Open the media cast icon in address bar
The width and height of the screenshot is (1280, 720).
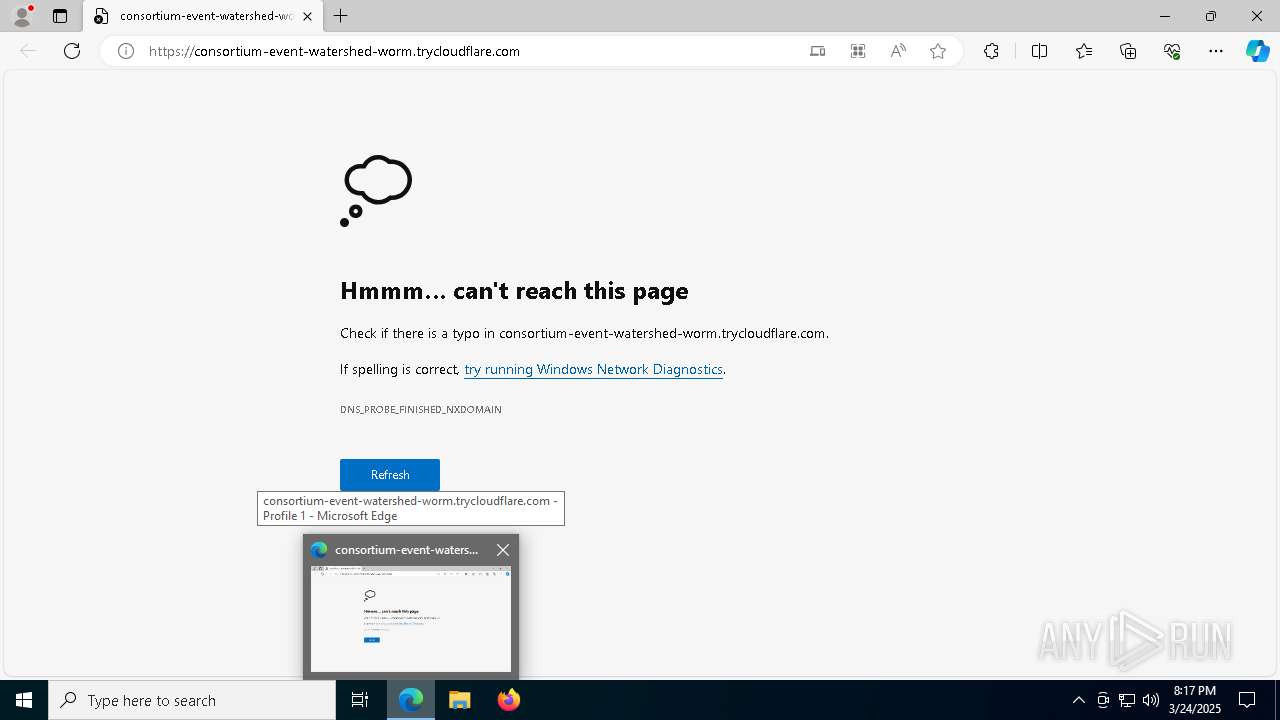coord(818,51)
